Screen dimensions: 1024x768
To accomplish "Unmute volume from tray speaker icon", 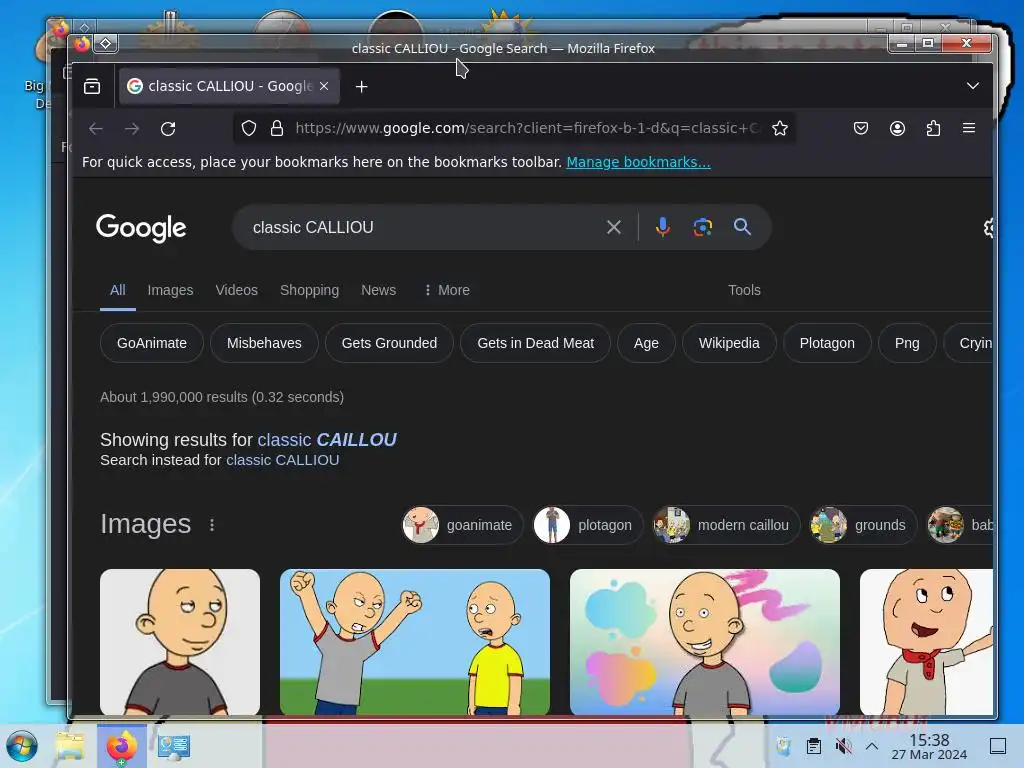I will 843,746.
